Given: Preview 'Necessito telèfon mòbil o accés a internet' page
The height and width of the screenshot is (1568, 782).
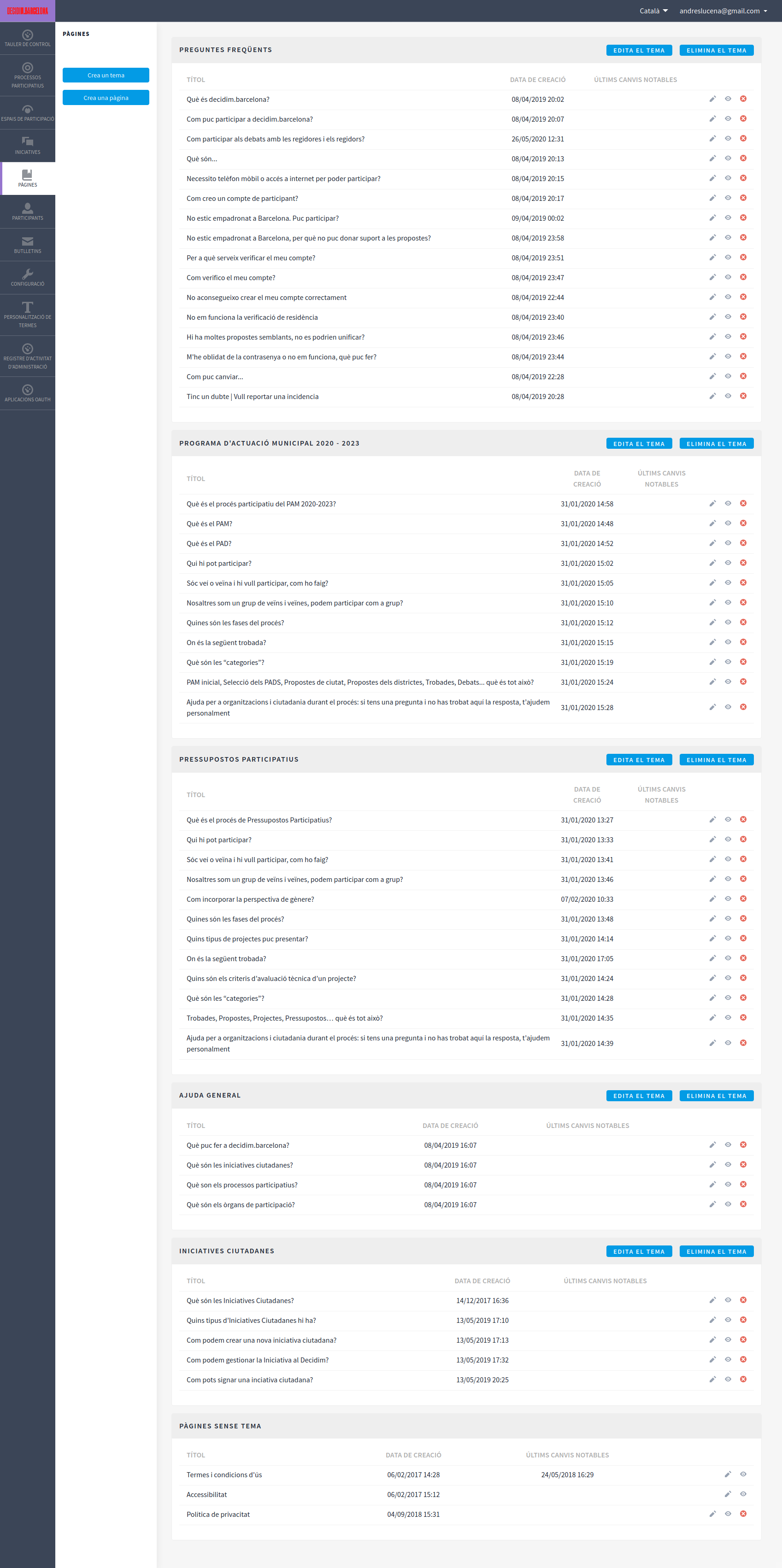Looking at the screenshot, I should click(728, 178).
